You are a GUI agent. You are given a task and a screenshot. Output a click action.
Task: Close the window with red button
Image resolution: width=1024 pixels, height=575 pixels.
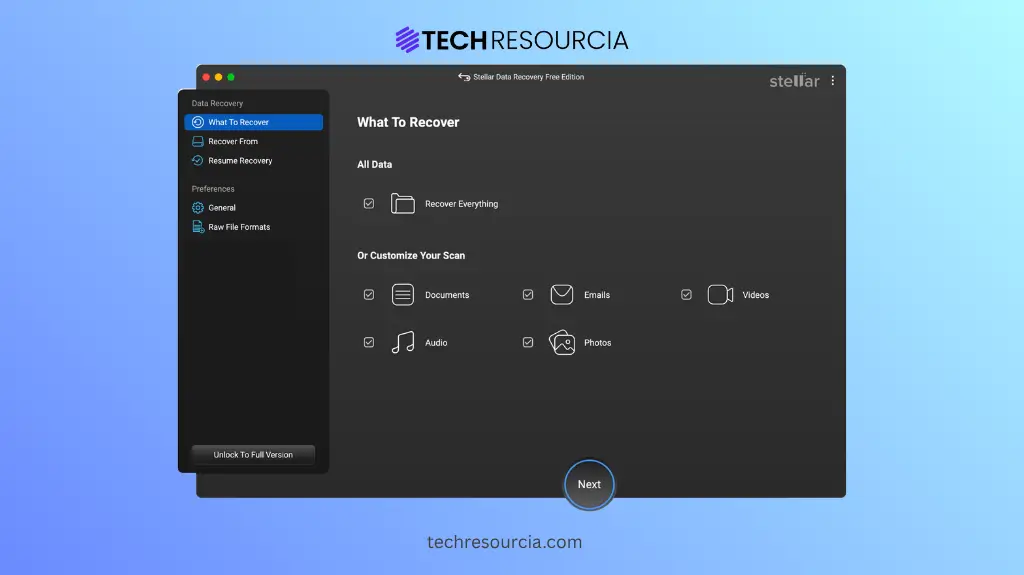pos(206,77)
